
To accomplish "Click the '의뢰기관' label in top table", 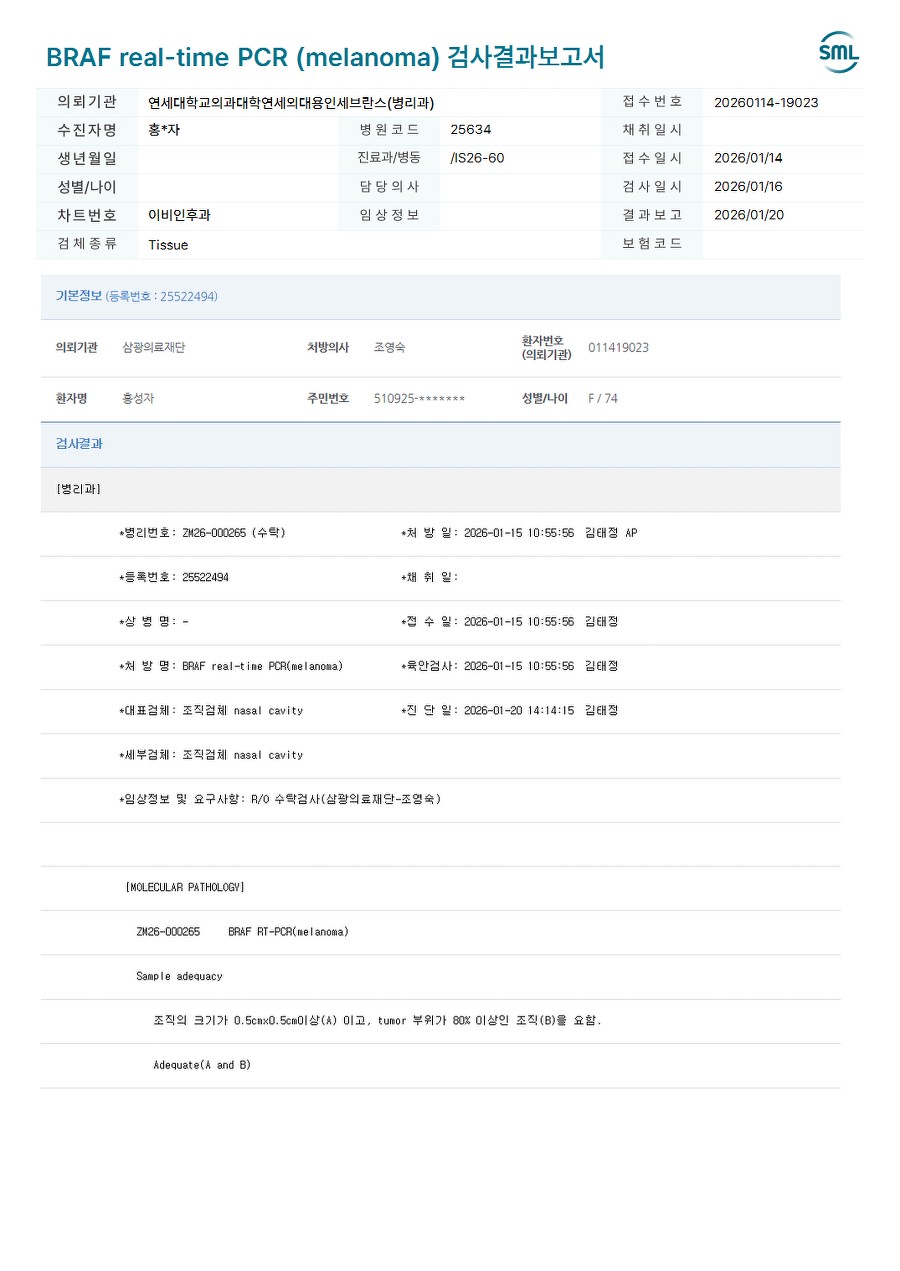I will click(87, 101).
